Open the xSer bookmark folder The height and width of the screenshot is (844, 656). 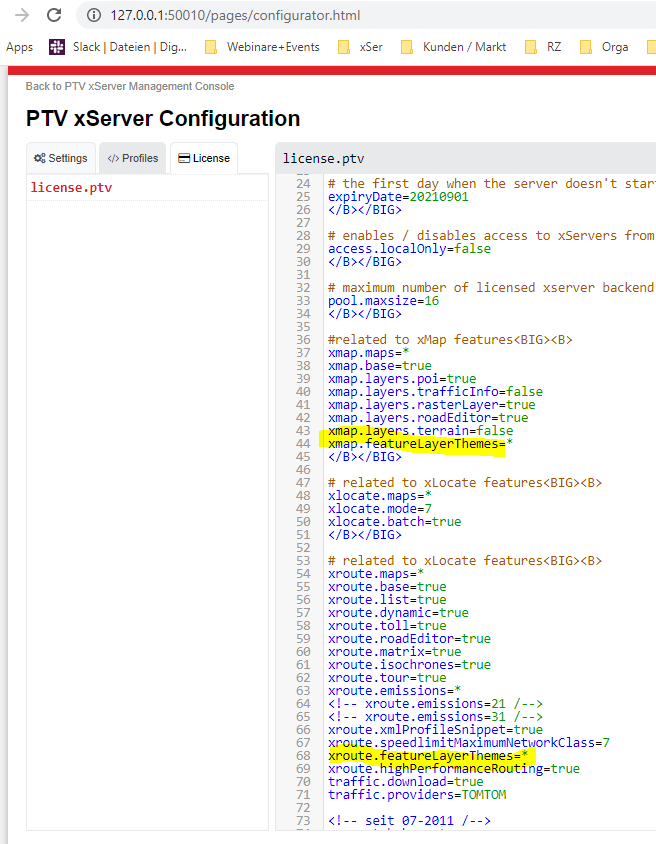point(361,47)
